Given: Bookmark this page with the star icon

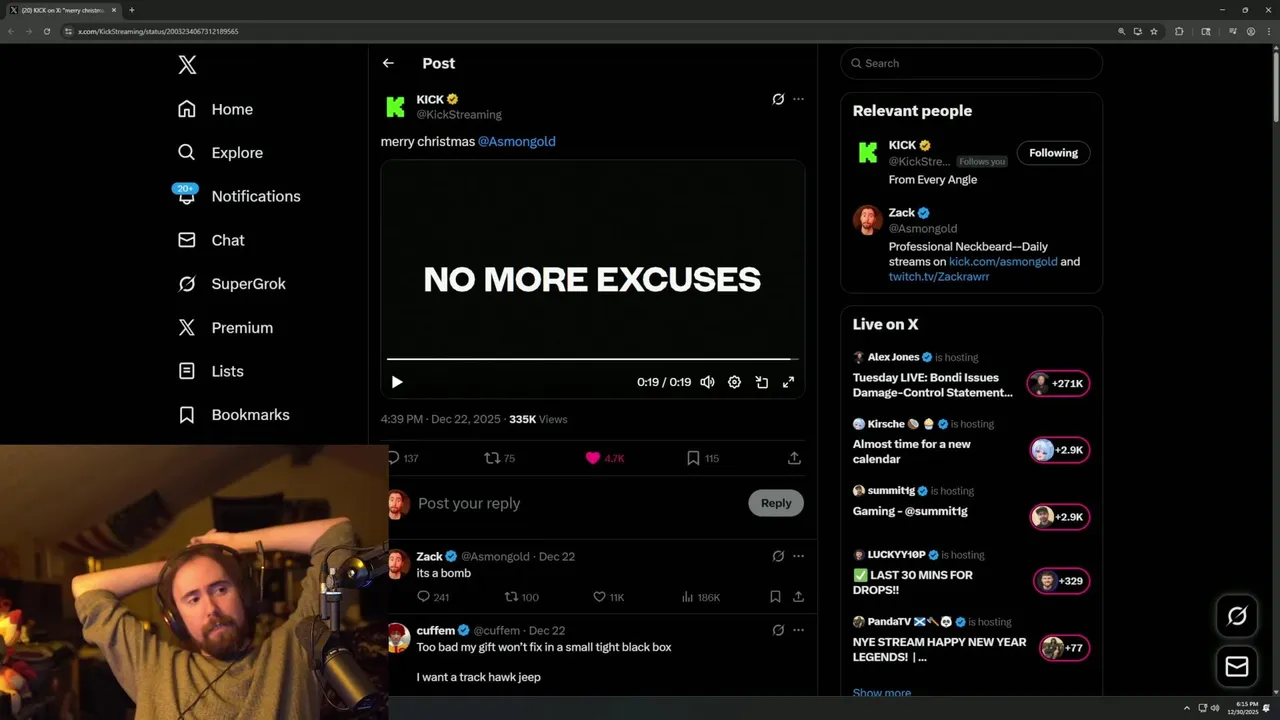Looking at the screenshot, I should point(1154,31).
